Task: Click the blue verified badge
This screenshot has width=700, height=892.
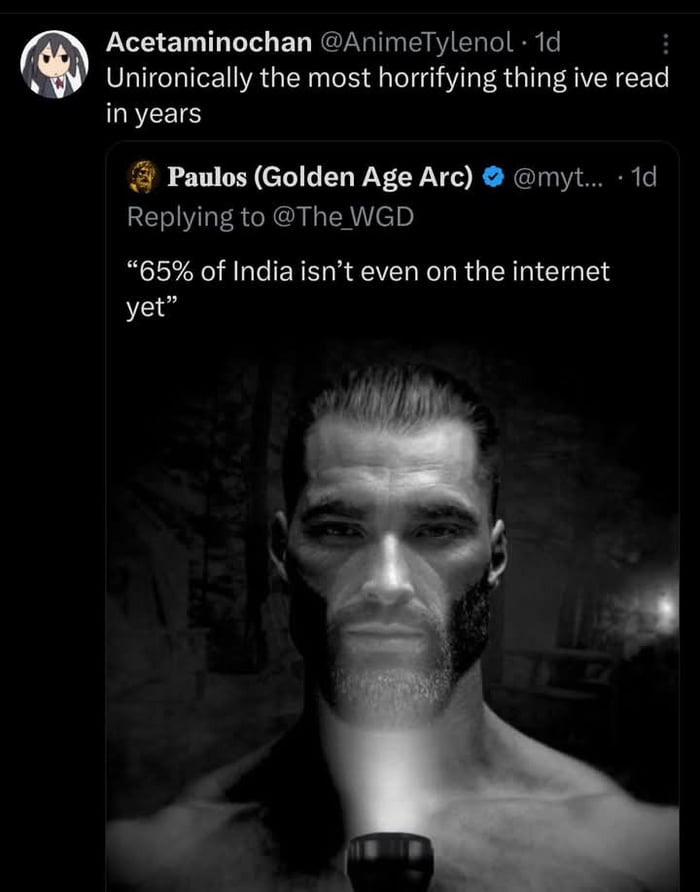Action: coord(492,178)
